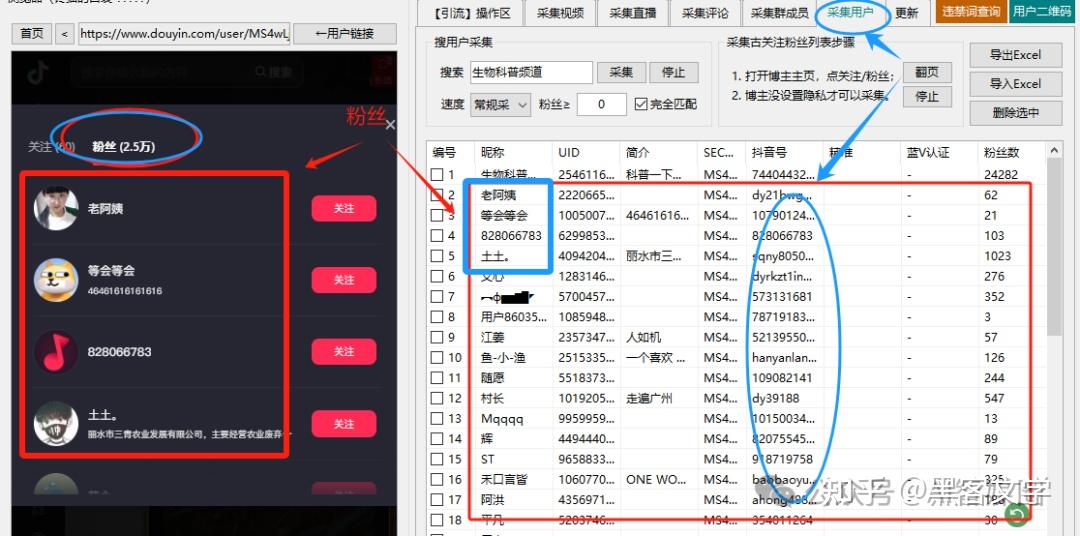Viewport: 1080px width, 536px height.
Task: Go to 首页 in the browser panel
Action: (32, 34)
